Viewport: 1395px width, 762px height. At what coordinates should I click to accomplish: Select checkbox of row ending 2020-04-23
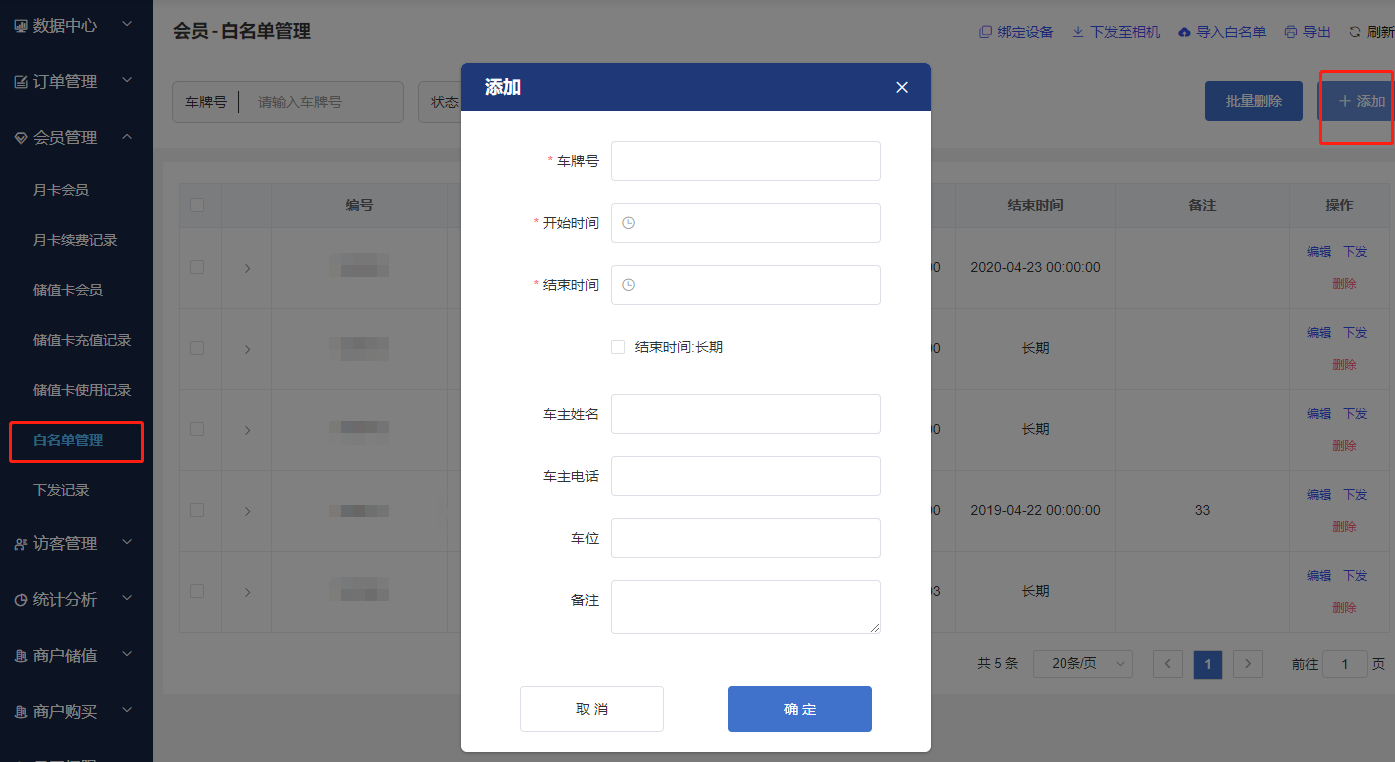pyautogui.click(x=197, y=267)
